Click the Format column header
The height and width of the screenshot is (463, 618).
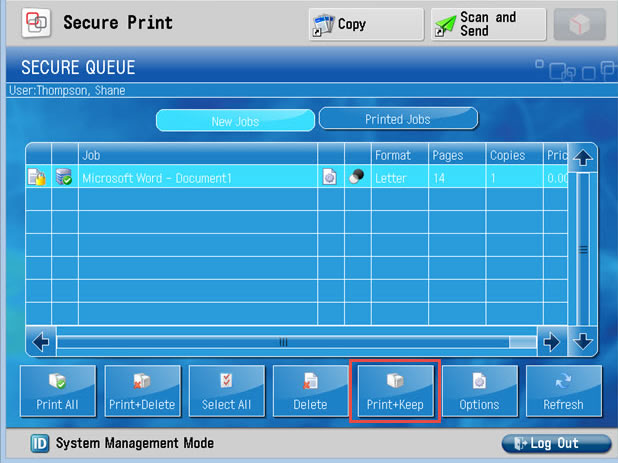click(400, 155)
